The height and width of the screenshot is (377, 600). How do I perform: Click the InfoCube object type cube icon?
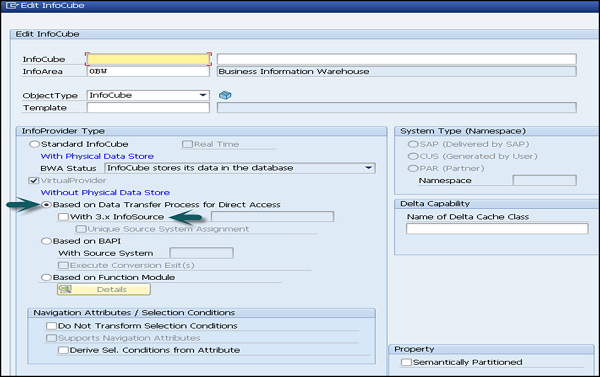pyautogui.click(x=225, y=95)
